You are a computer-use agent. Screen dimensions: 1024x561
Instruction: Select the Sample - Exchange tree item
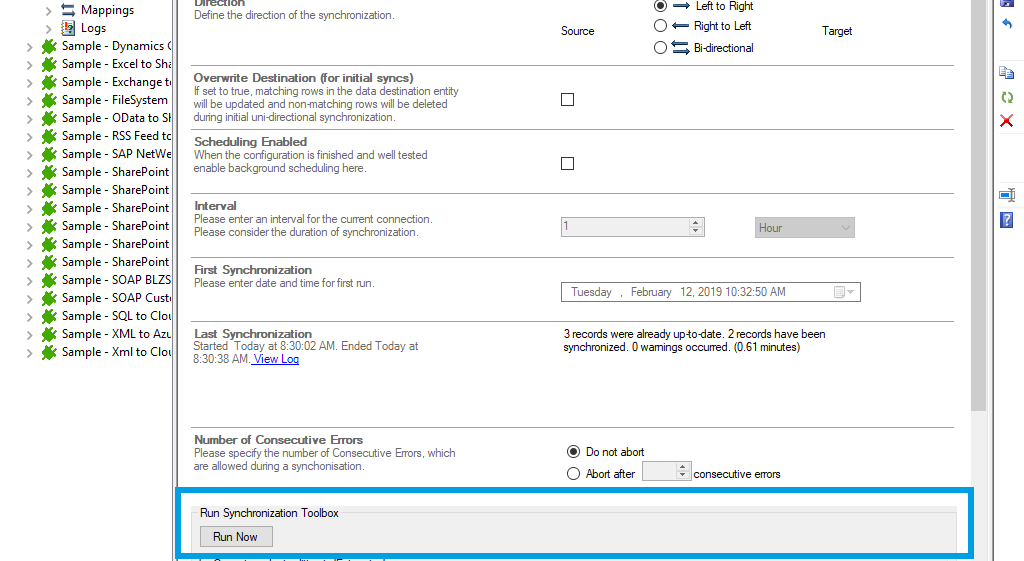(x=116, y=82)
